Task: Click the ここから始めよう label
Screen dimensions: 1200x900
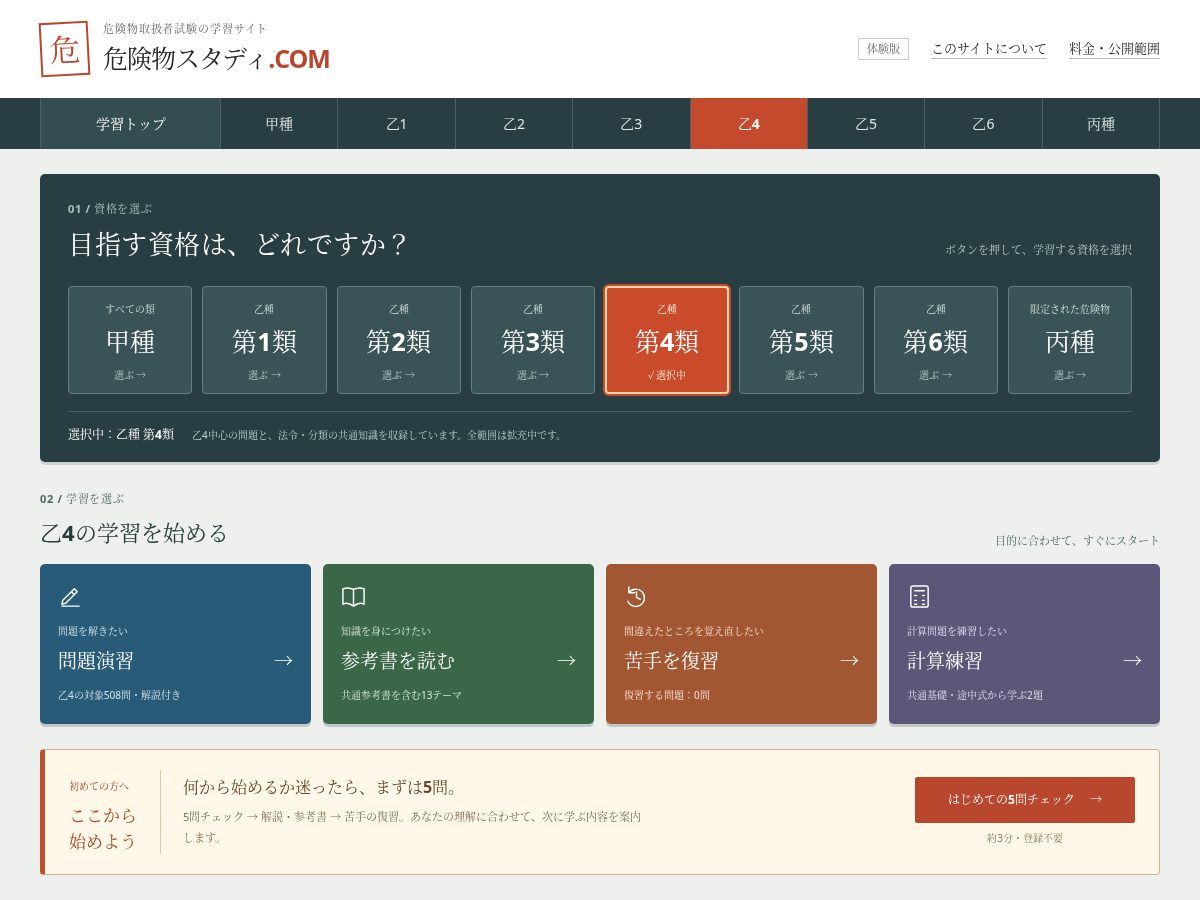Action: (103, 827)
